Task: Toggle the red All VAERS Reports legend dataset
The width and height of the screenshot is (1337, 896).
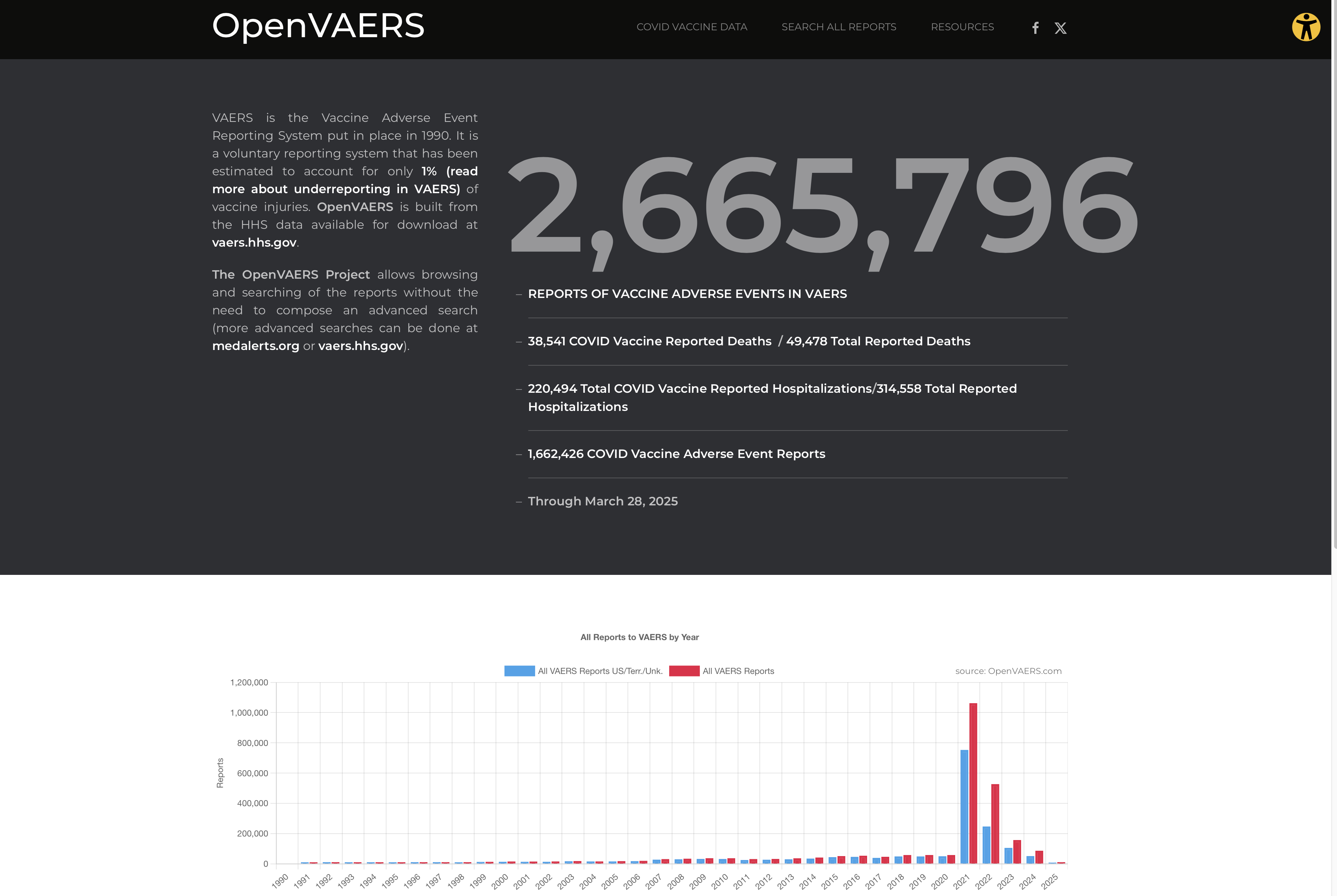Action: point(721,671)
